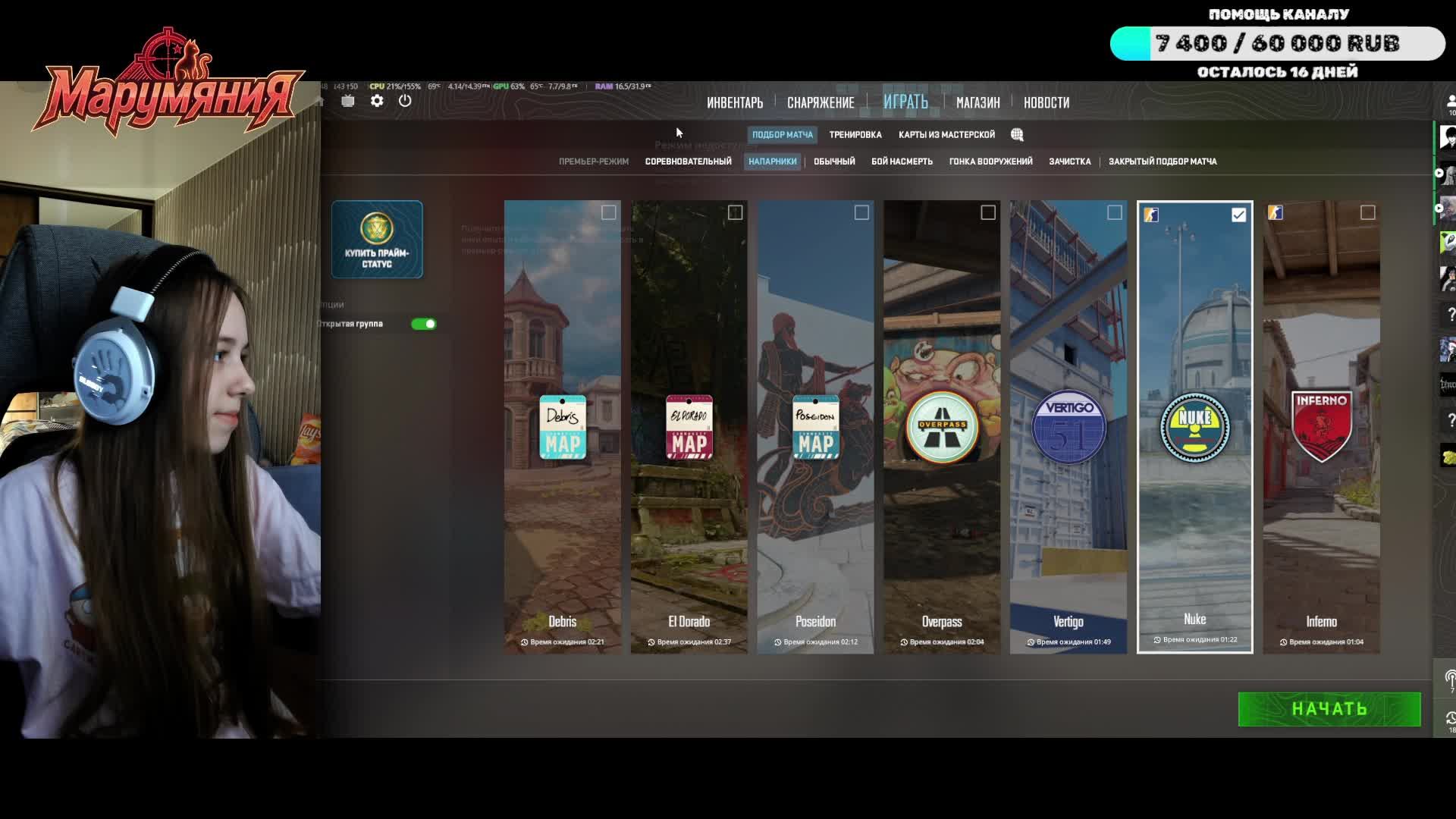Click the Vertigo wait time 01:49
This screenshot has width=1456, height=819.
(x=1068, y=642)
